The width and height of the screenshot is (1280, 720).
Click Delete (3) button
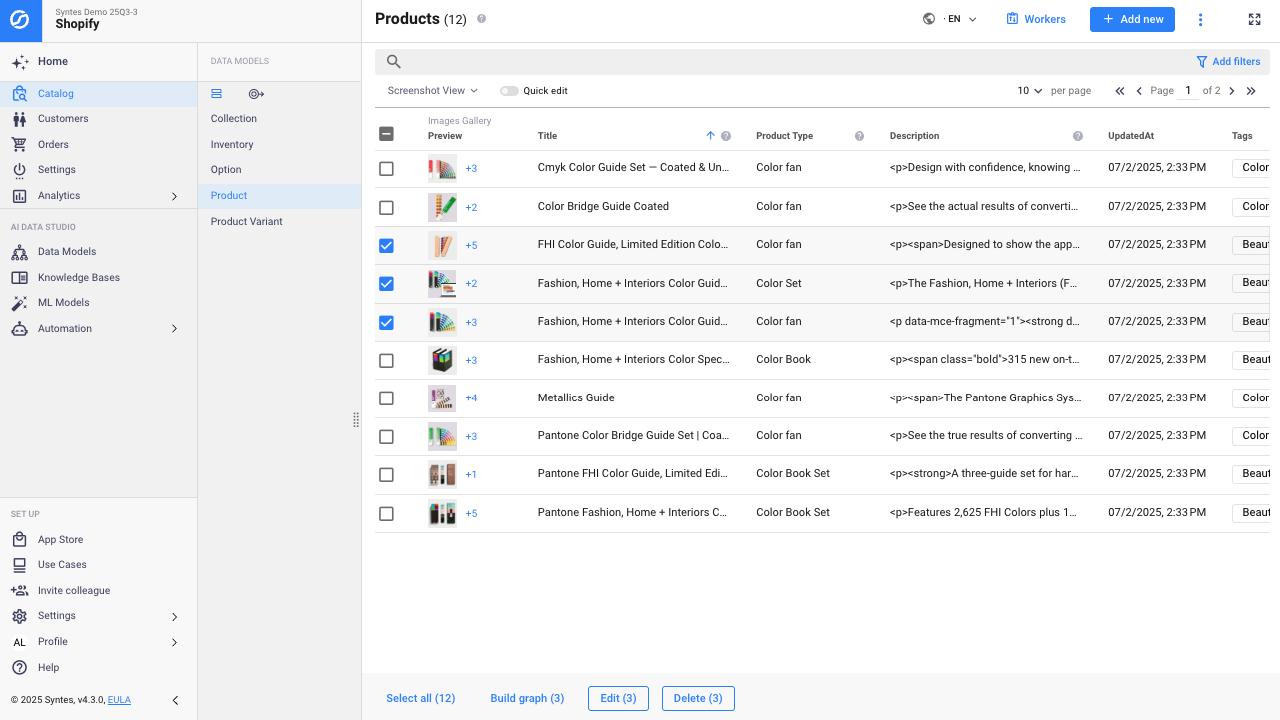[698, 698]
